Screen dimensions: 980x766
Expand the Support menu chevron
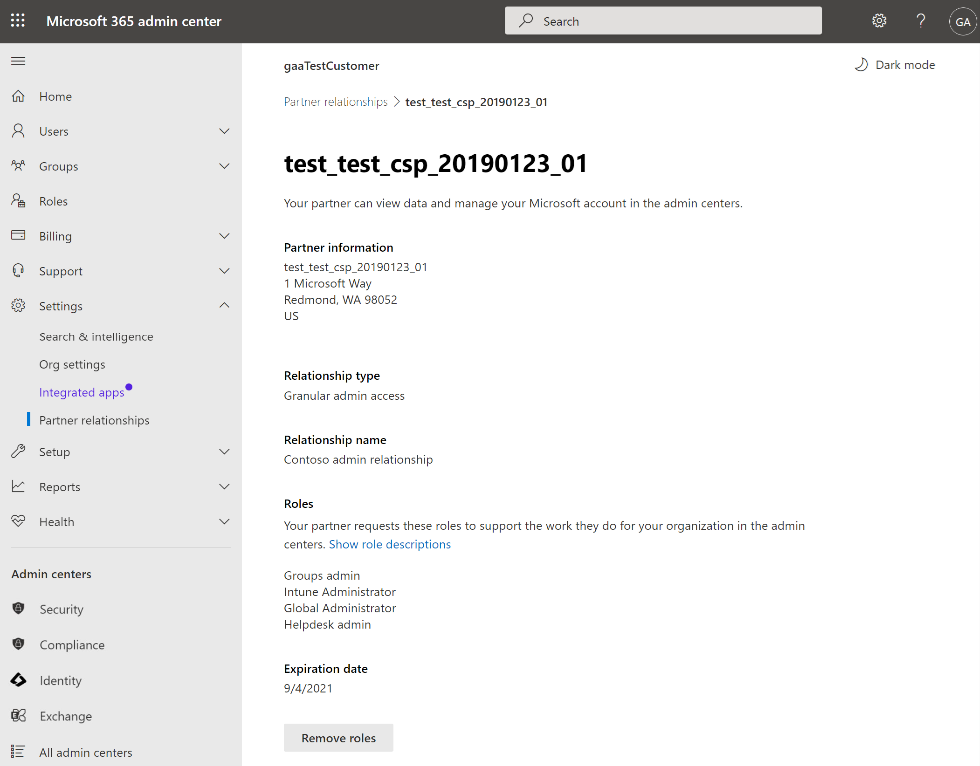224,271
